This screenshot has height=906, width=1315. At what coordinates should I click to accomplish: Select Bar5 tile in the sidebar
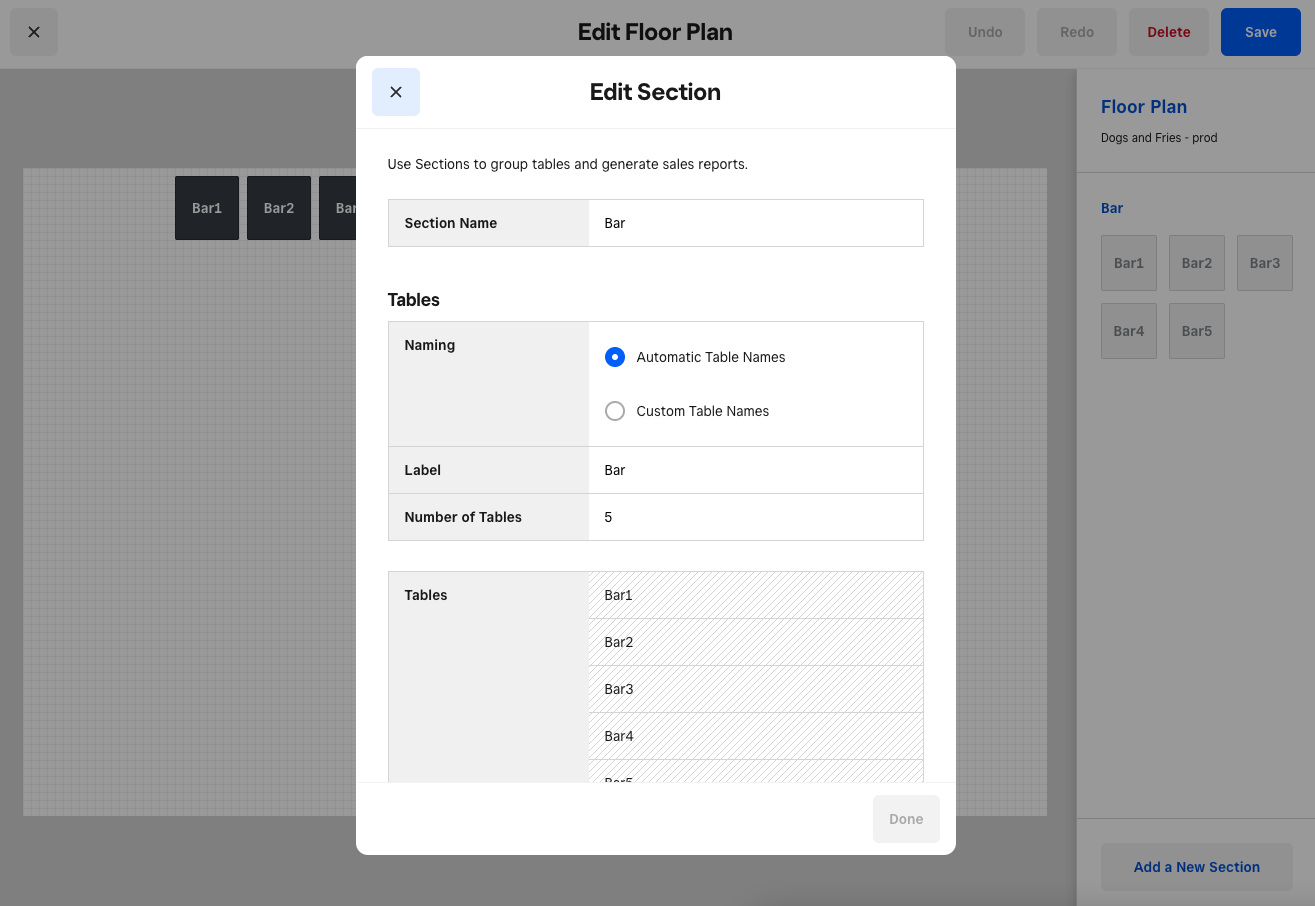tap(1197, 331)
